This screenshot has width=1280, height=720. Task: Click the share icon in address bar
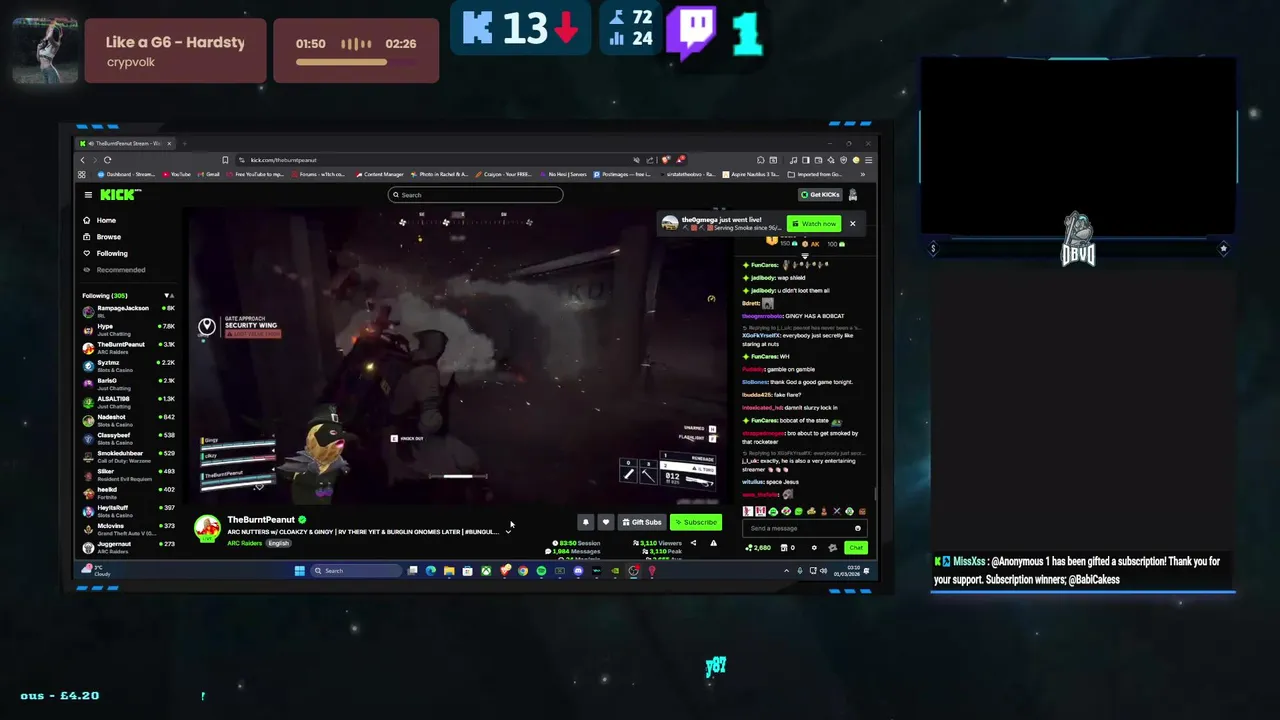[650, 160]
